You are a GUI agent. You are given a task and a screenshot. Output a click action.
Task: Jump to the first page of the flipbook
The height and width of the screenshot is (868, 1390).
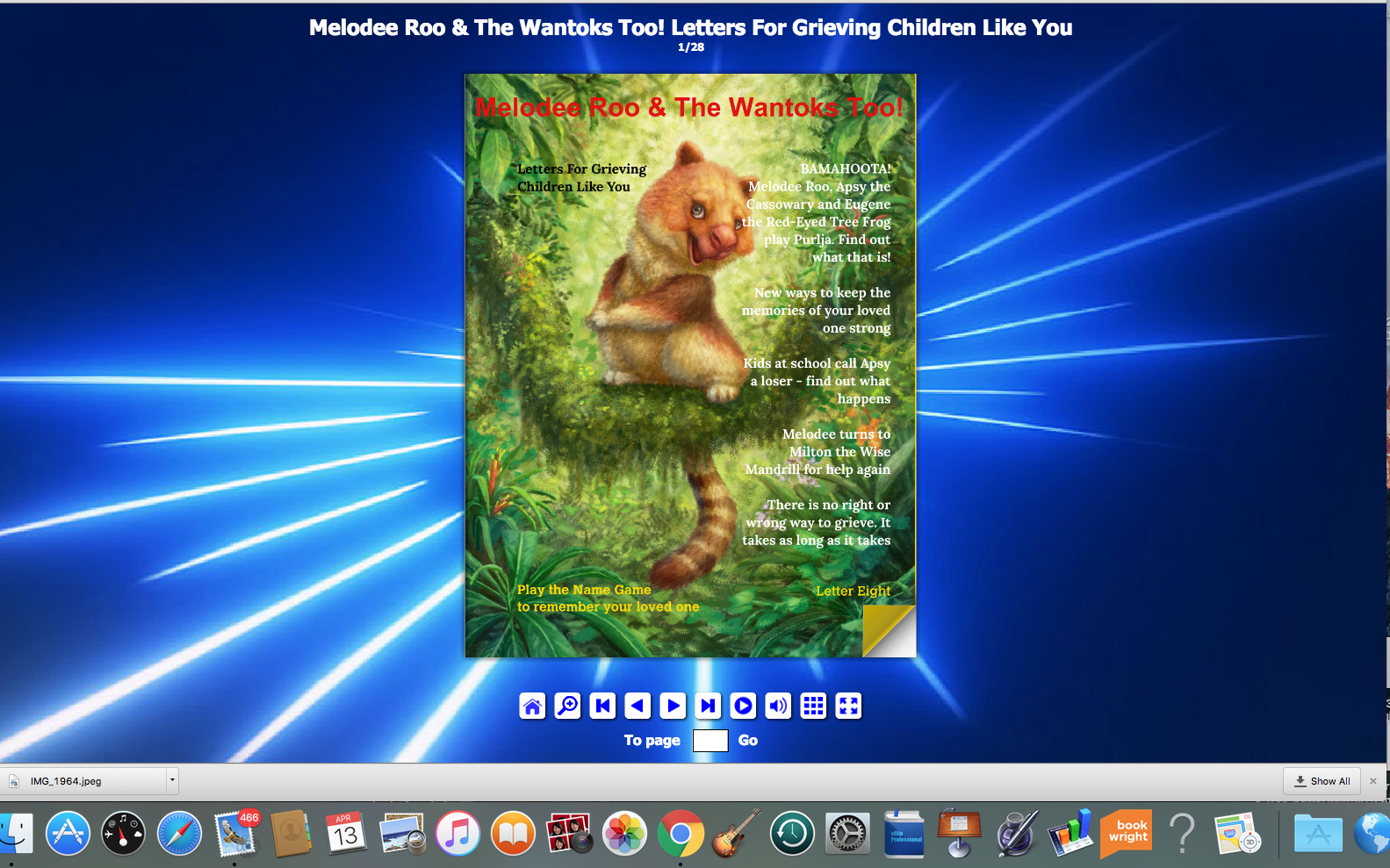[602, 706]
